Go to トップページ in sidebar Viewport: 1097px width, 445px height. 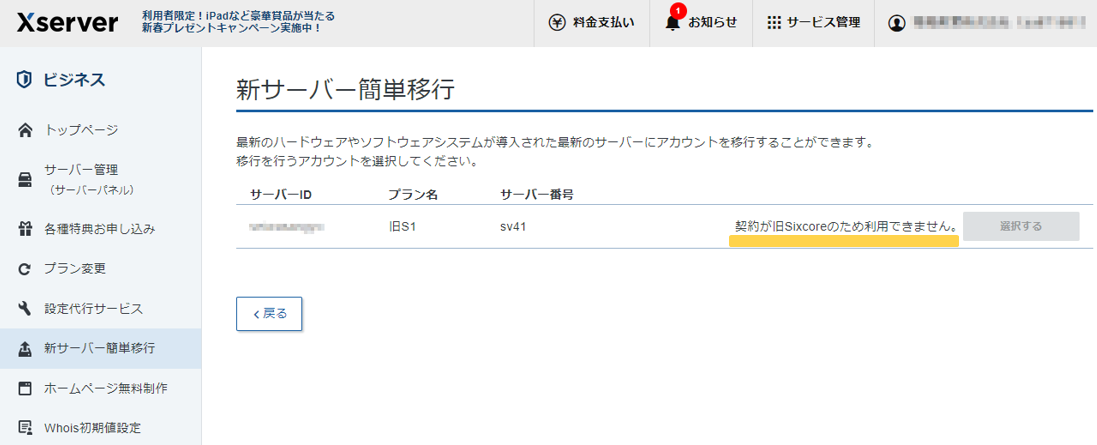(81, 130)
